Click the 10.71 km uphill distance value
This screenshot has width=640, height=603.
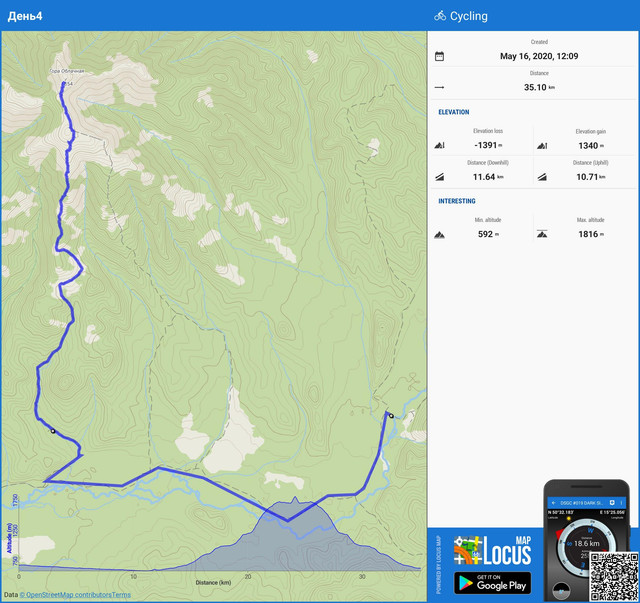[x=591, y=177]
